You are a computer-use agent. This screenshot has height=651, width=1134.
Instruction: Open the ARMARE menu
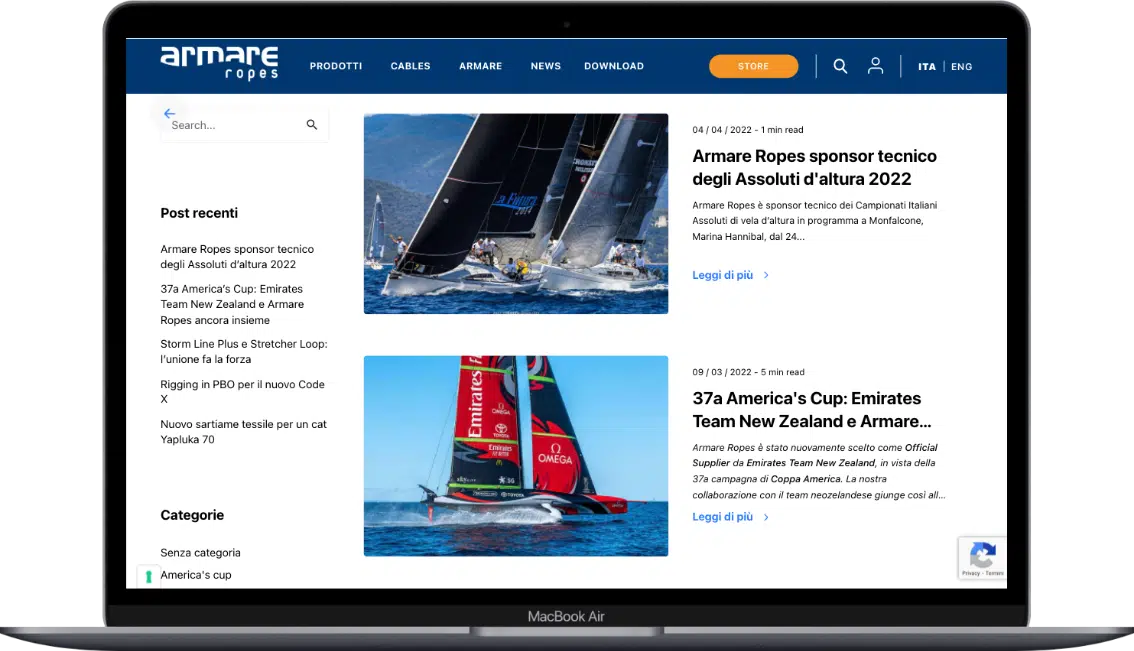click(x=480, y=66)
